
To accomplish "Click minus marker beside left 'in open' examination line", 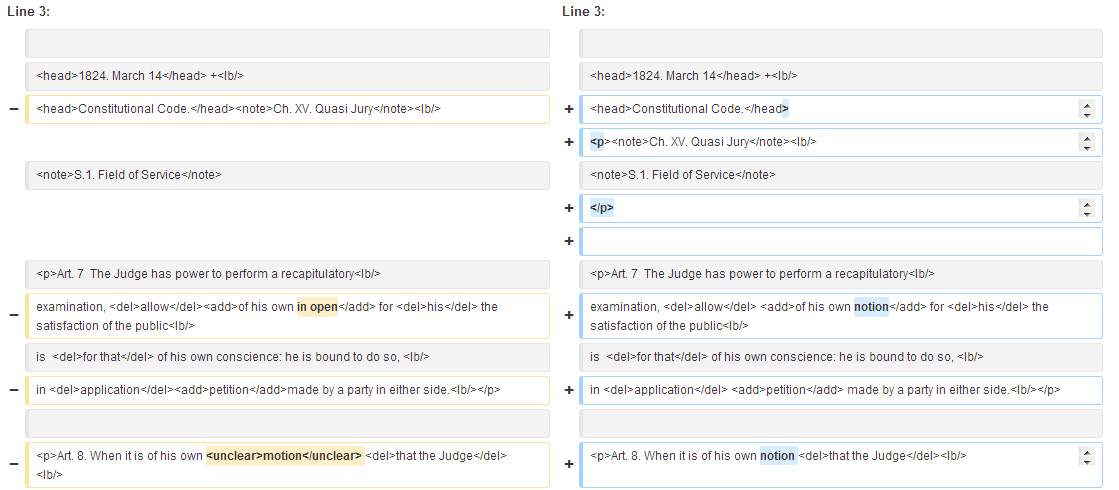I will click(14, 315).
